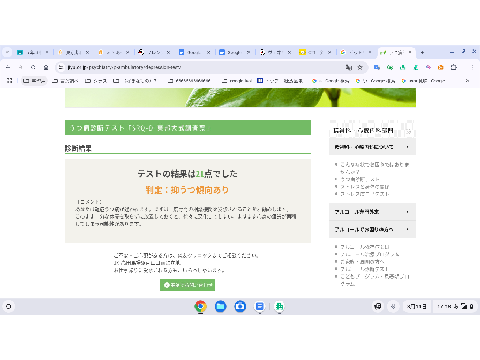
Task: Open the Camera app from shelf
Action: pyautogui.click(x=240, y=307)
